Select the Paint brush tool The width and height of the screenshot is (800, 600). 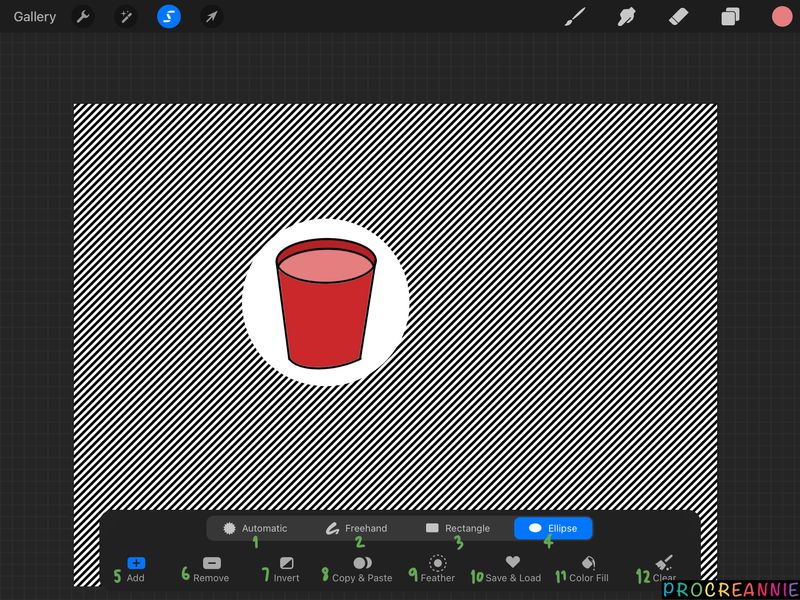pyautogui.click(x=576, y=17)
